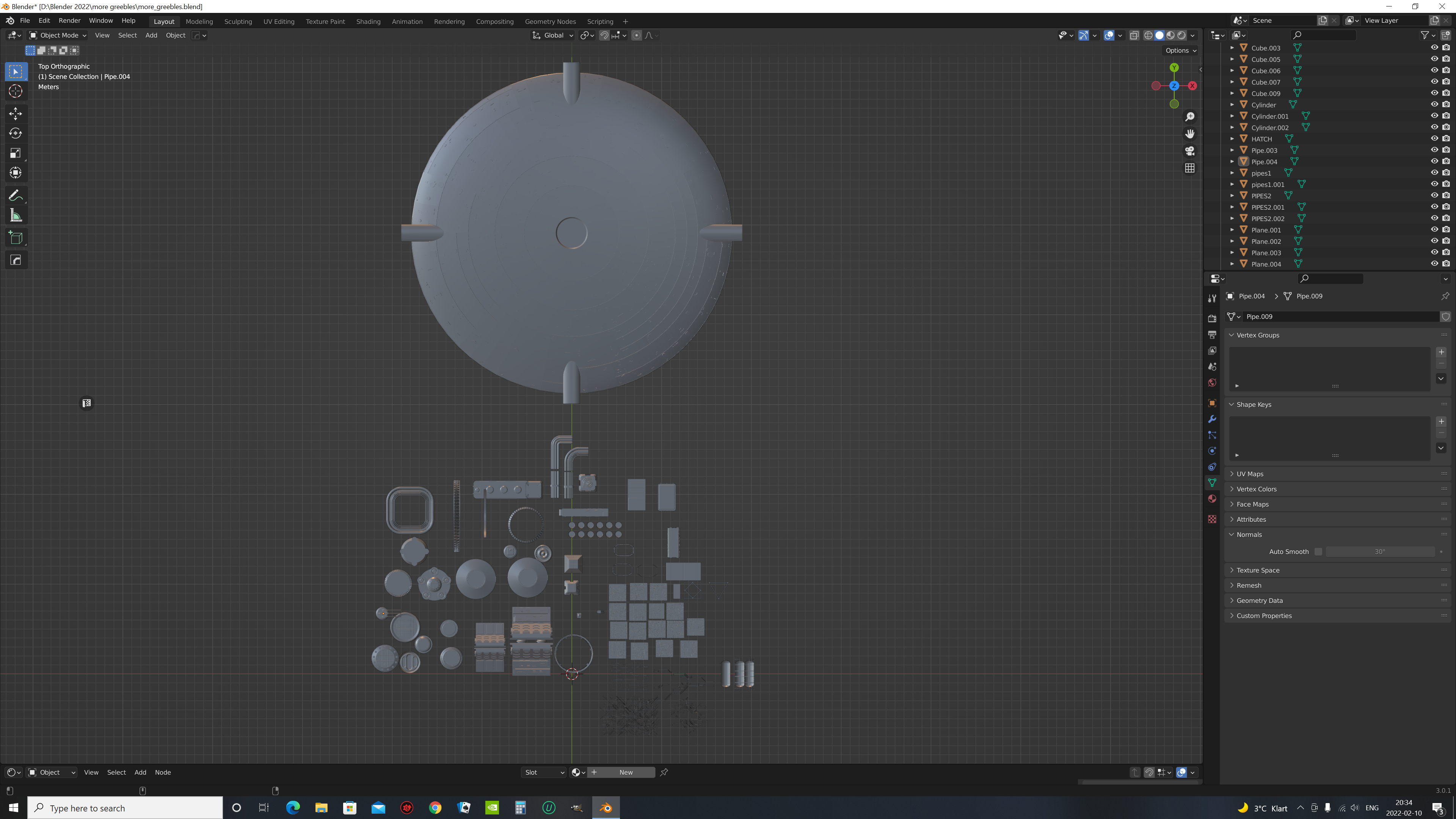
Task: Click the New material button
Action: 621,772
